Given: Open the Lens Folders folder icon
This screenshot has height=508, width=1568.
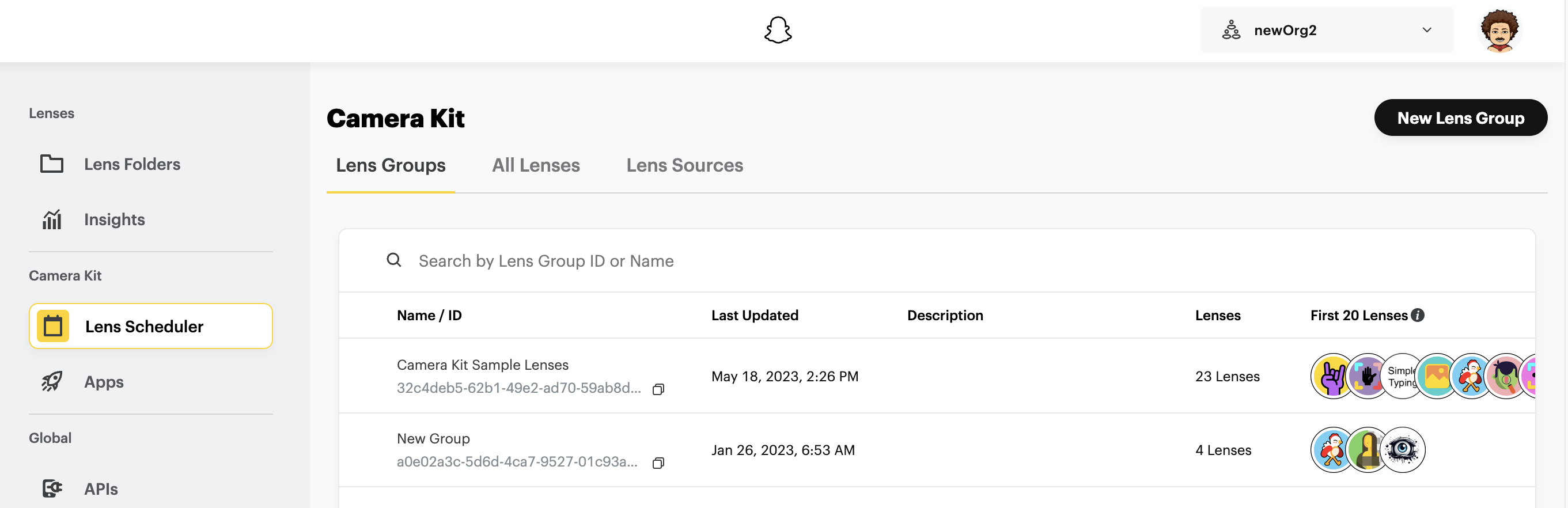Looking at the screenshot, I should click(x=52, y=164).
